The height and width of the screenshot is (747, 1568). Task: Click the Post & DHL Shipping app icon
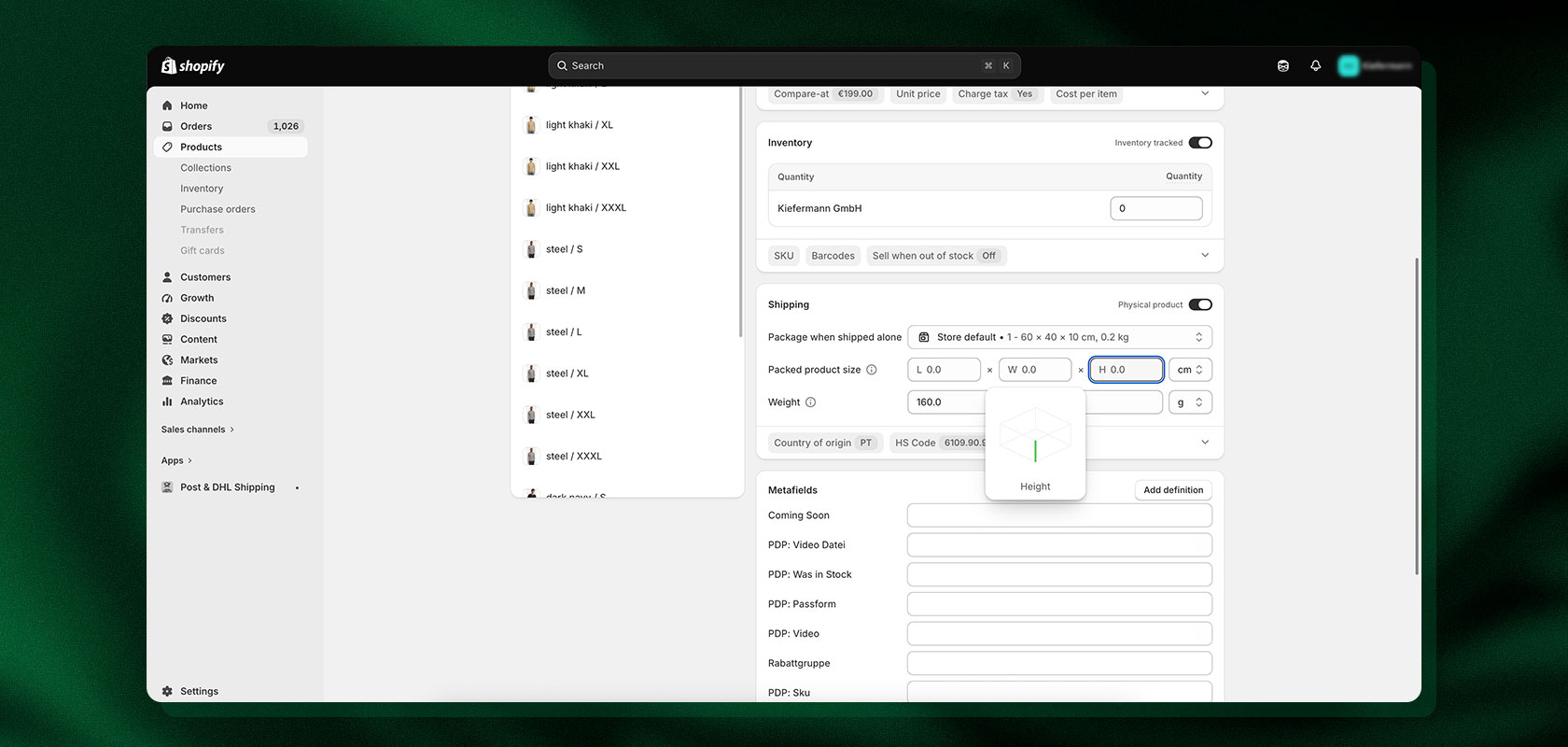(167, 487)
